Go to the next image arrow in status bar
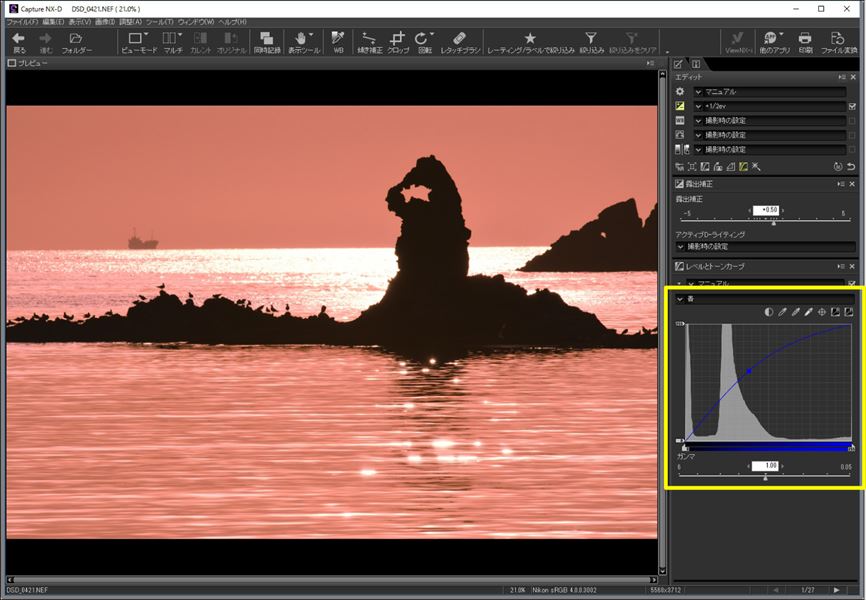Screen dimensions: 866x600 (837, 590)
